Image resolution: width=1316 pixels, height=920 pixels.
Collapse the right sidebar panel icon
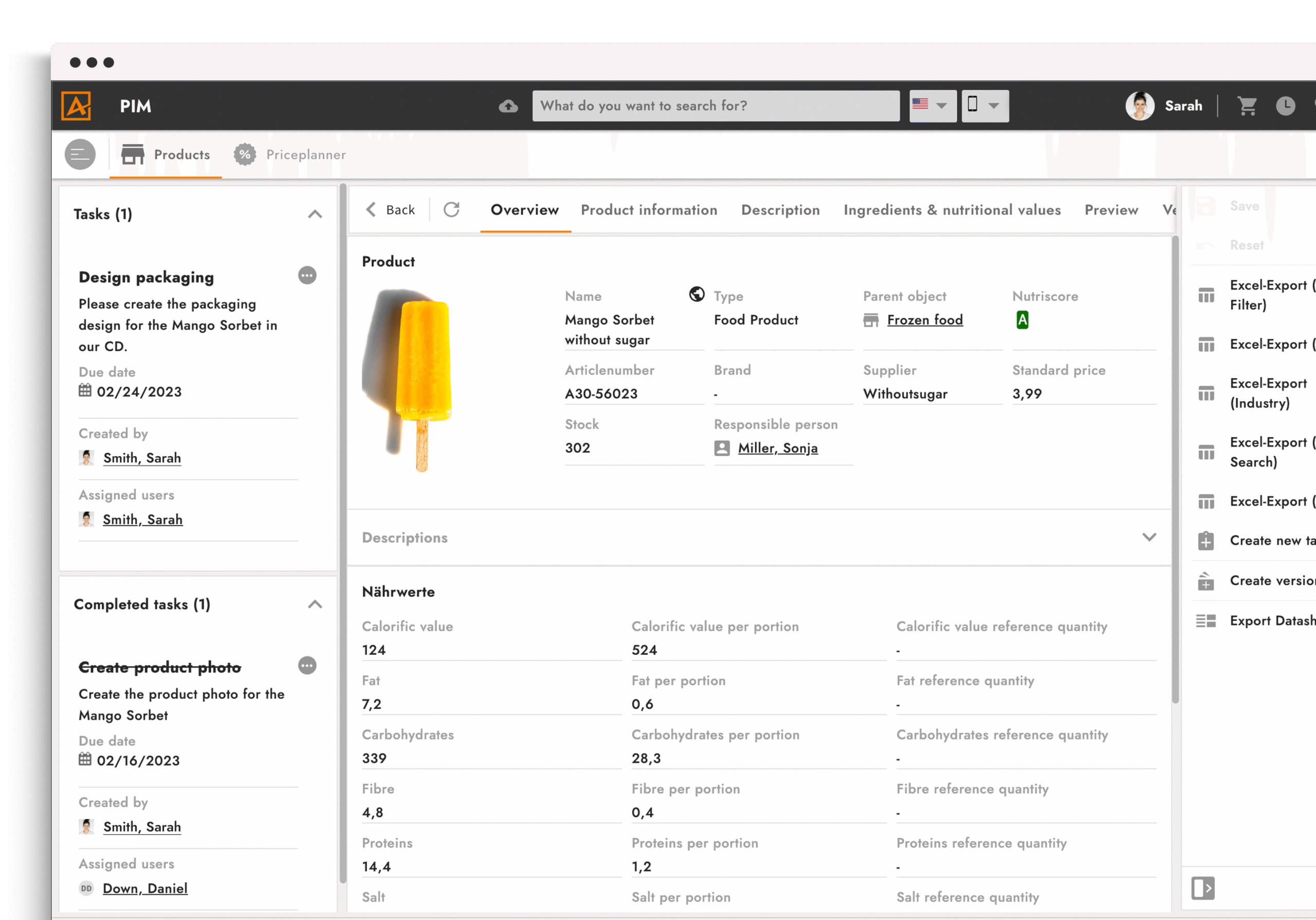(1203, 889)
